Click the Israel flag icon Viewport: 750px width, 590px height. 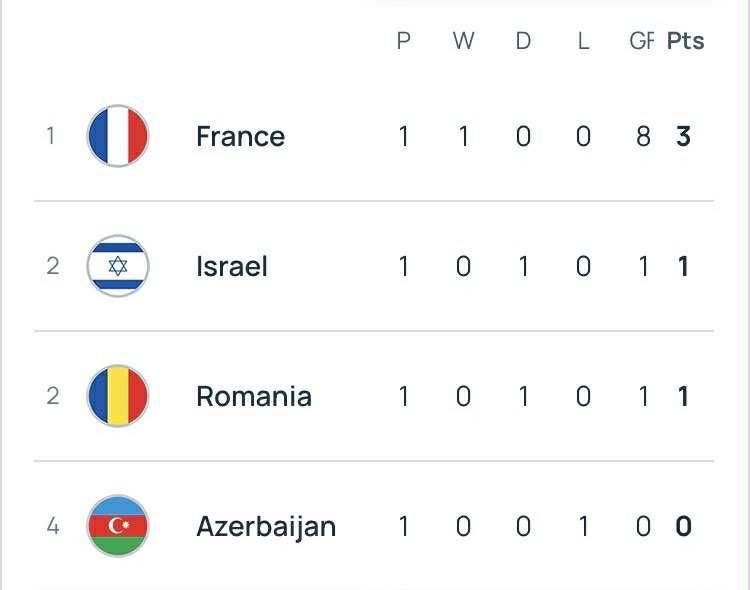pyautogui.click(x=118, y=266)
